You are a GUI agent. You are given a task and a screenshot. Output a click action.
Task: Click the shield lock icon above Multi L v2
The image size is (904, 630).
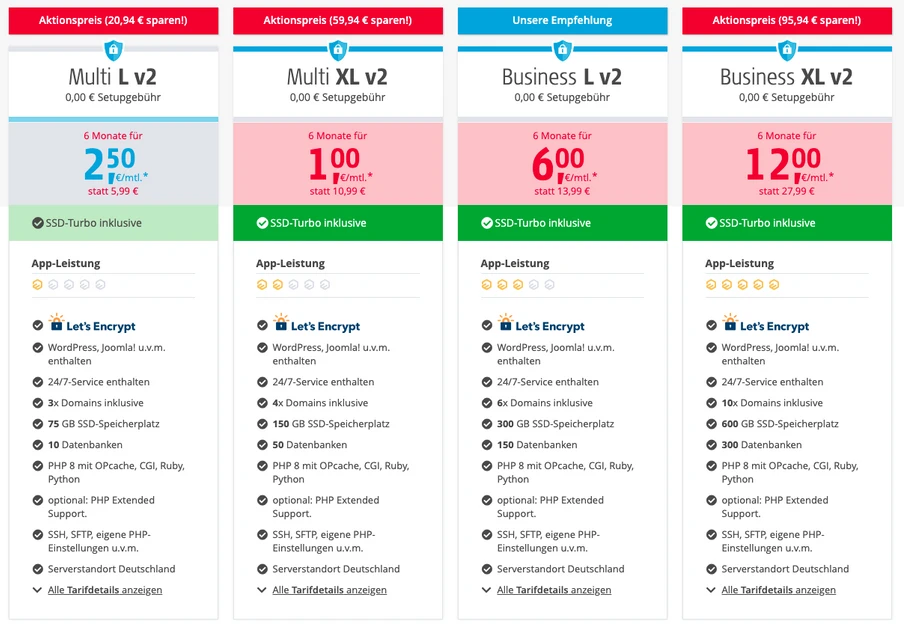coord(113,50)
